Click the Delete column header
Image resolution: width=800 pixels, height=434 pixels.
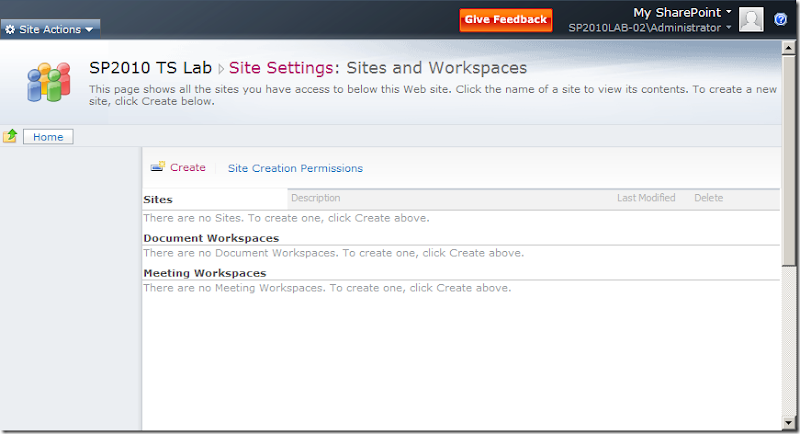(708, 198)
